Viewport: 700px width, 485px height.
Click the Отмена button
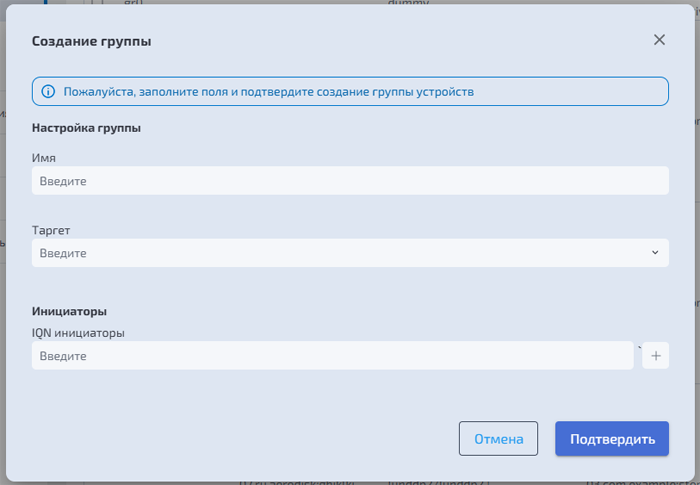click(x=498, y=439)
